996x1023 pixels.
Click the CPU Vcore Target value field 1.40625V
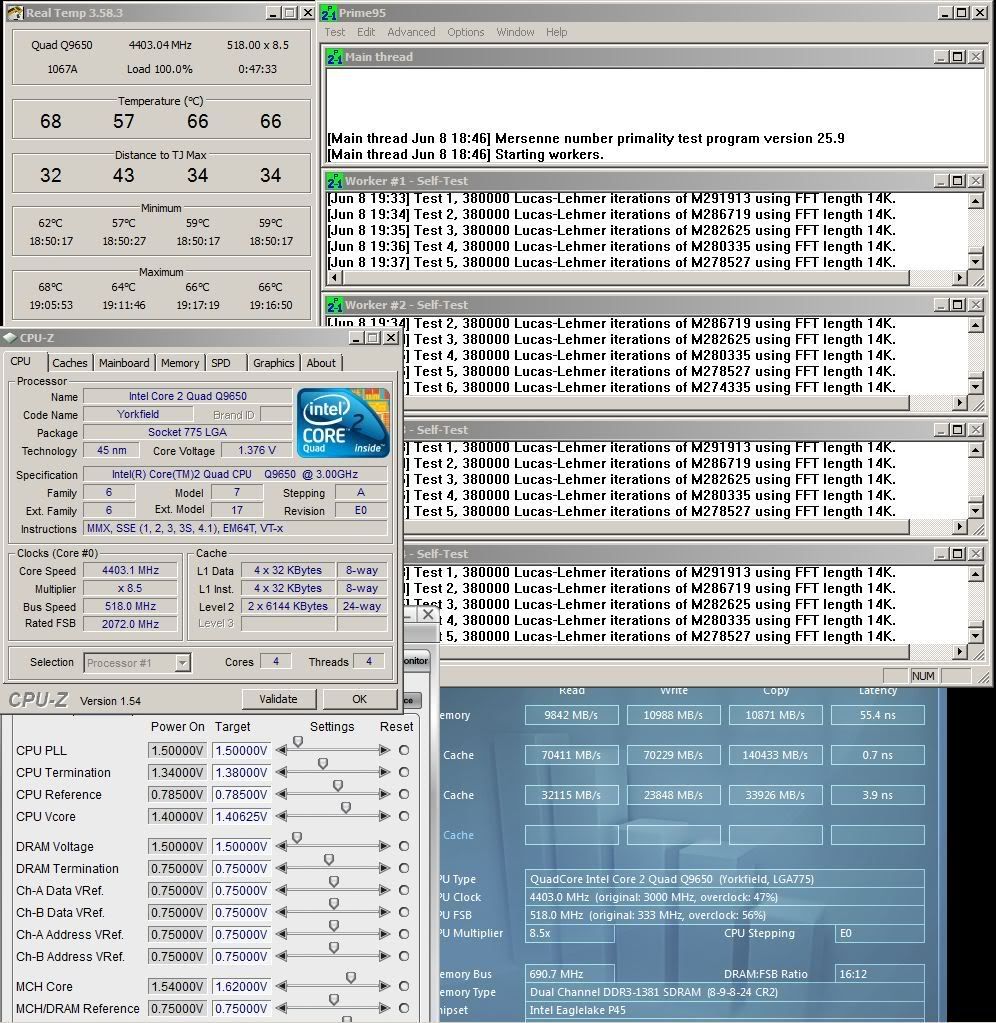(241, 817)
